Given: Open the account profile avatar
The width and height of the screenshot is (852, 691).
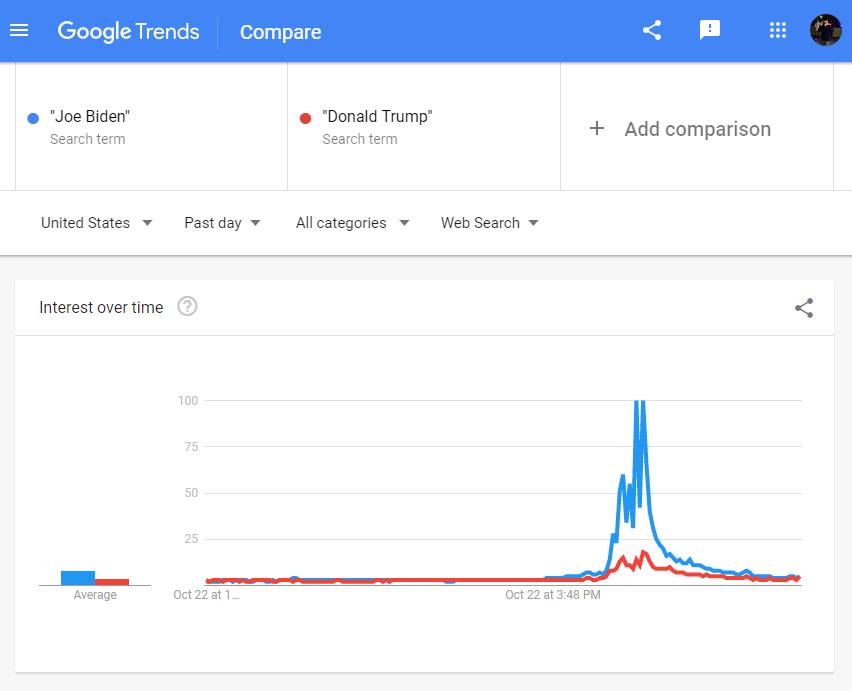Looking at the screenshot, I should tap(825, 30).
